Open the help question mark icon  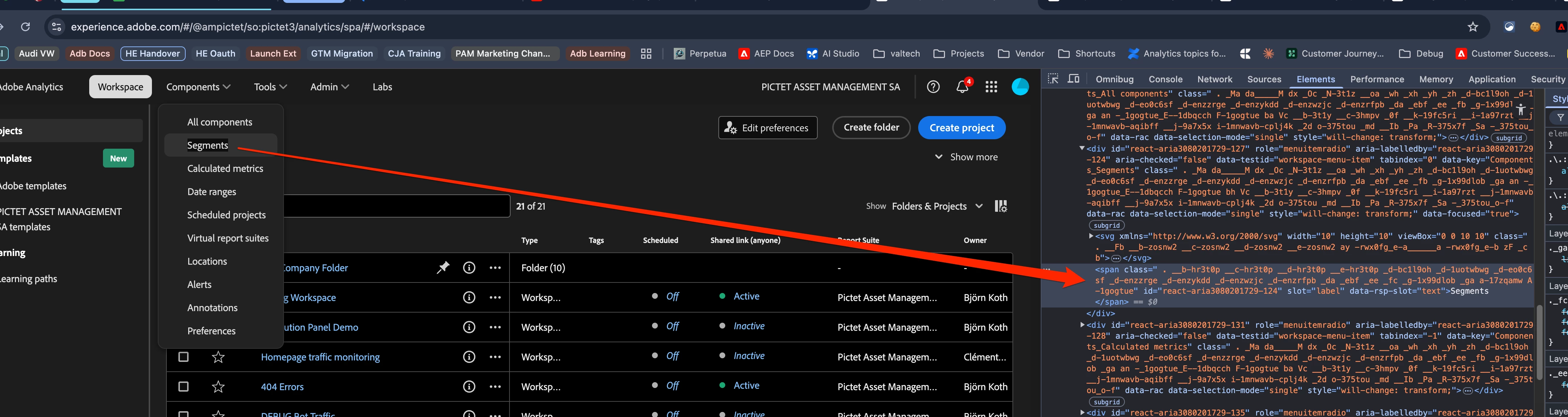[x=933, y=87]
